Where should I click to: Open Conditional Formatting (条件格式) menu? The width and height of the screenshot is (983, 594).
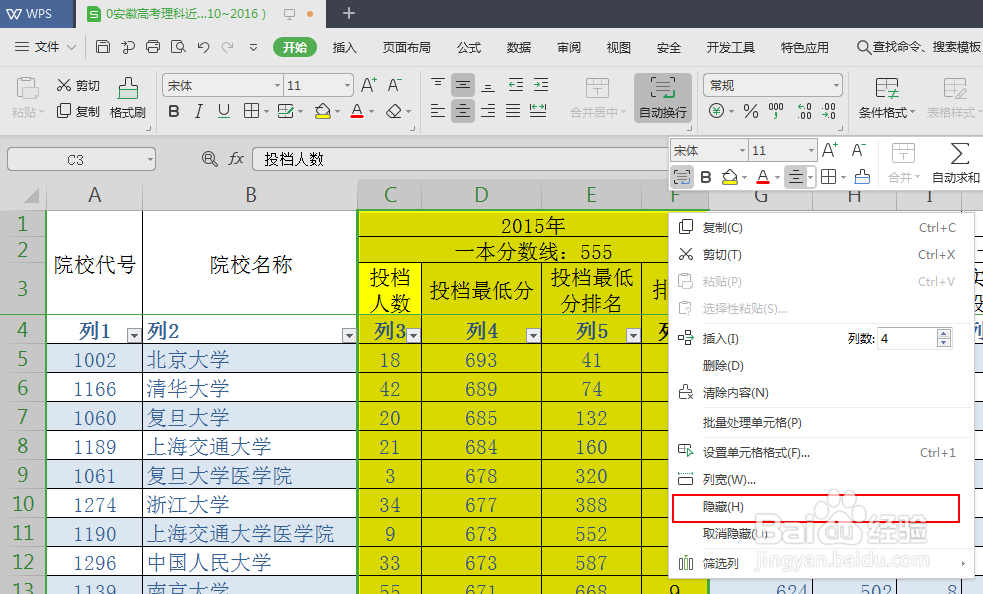click(886, 98)
